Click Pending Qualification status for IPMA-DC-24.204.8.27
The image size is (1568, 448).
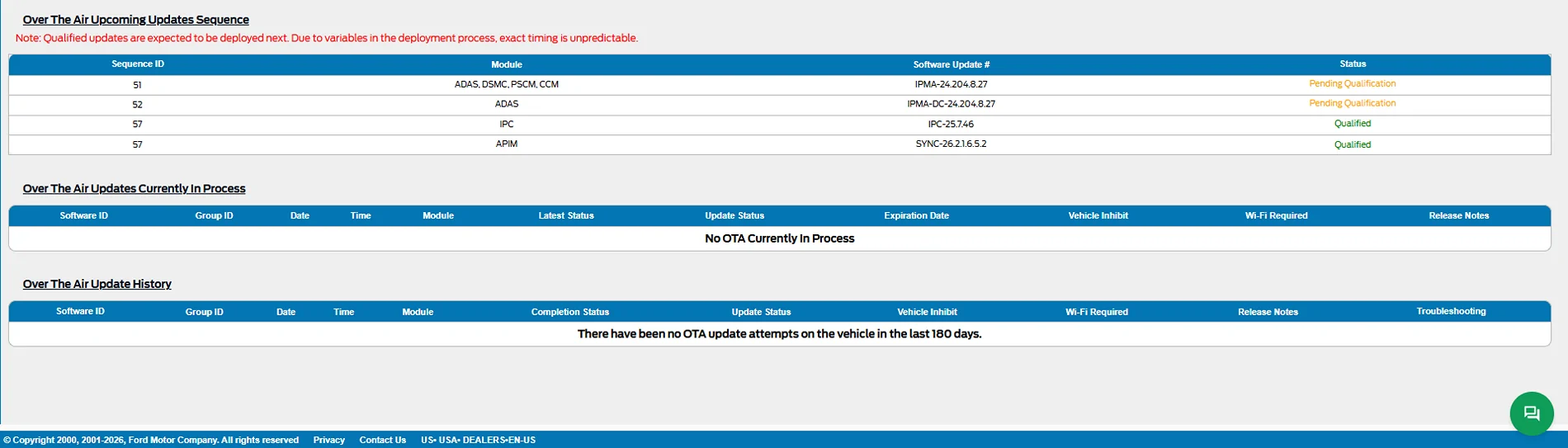coord(1352,103)
